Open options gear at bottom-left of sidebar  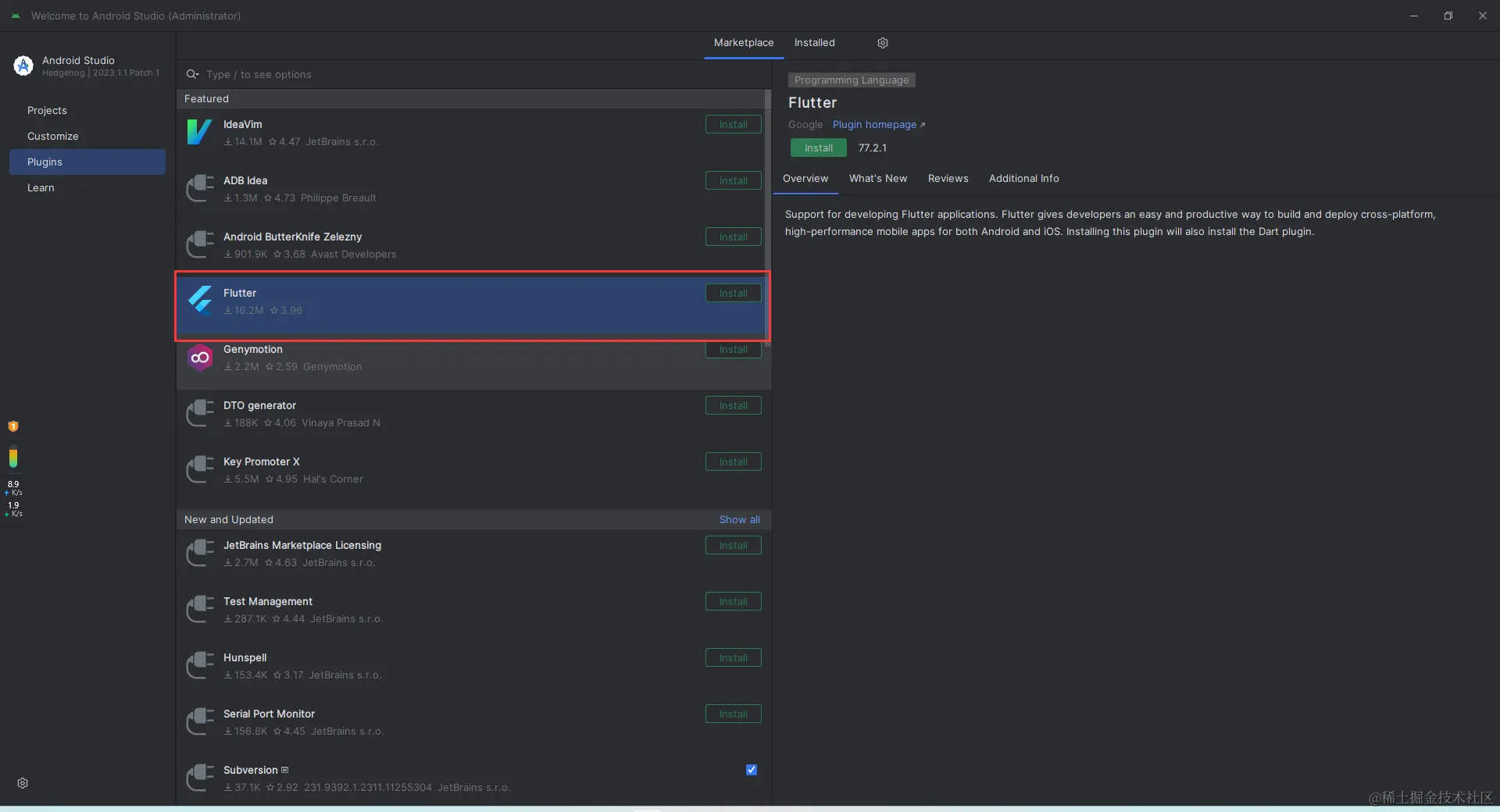[x=23, y=783]
